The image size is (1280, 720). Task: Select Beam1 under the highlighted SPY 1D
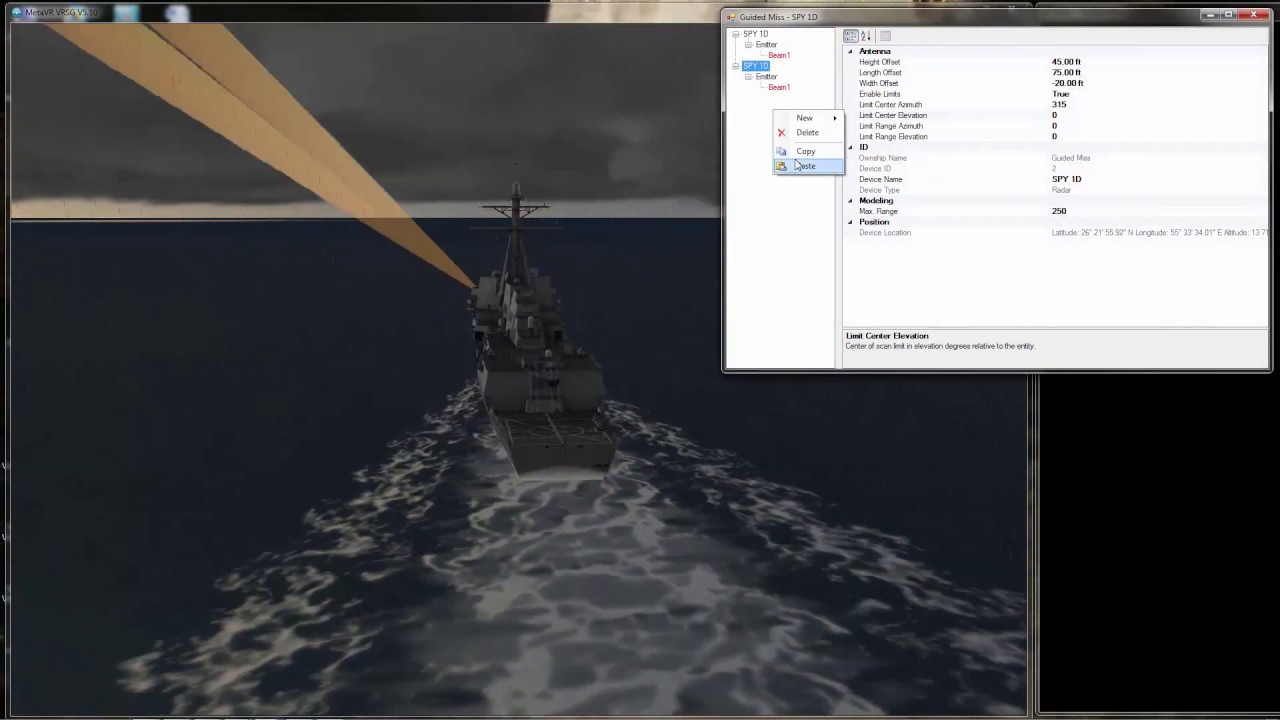click(779, 88)
